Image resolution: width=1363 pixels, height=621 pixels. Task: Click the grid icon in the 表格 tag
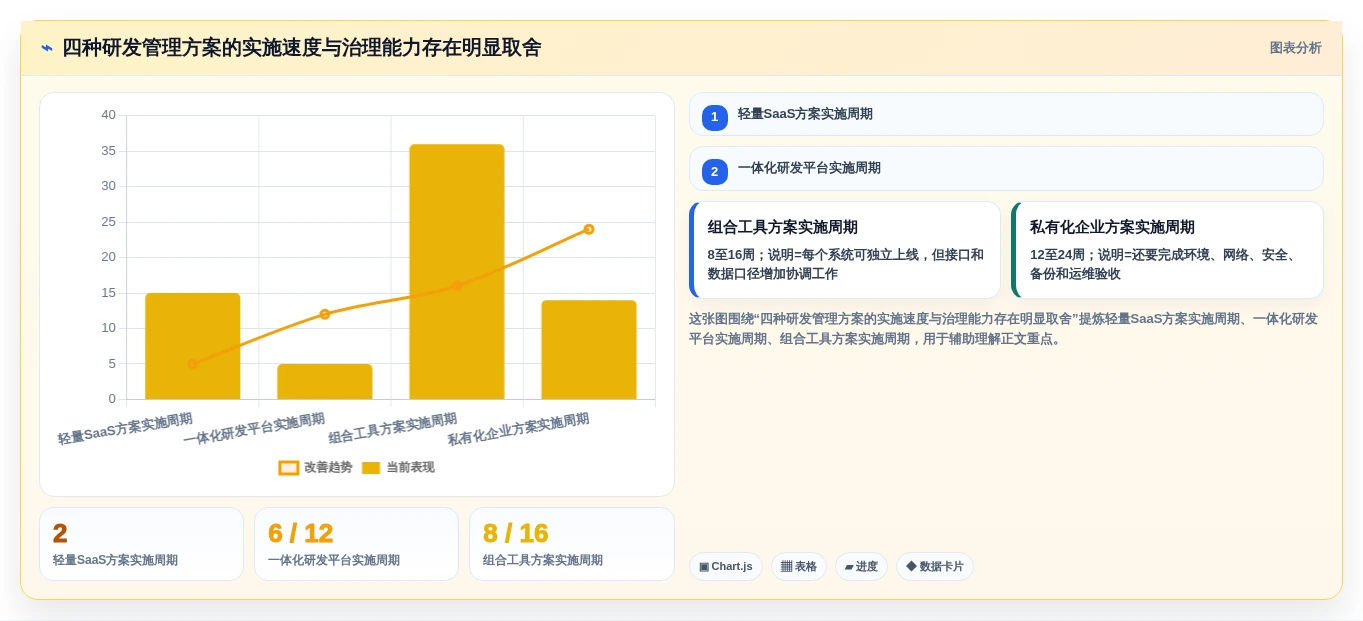click(x=786, y=567)
